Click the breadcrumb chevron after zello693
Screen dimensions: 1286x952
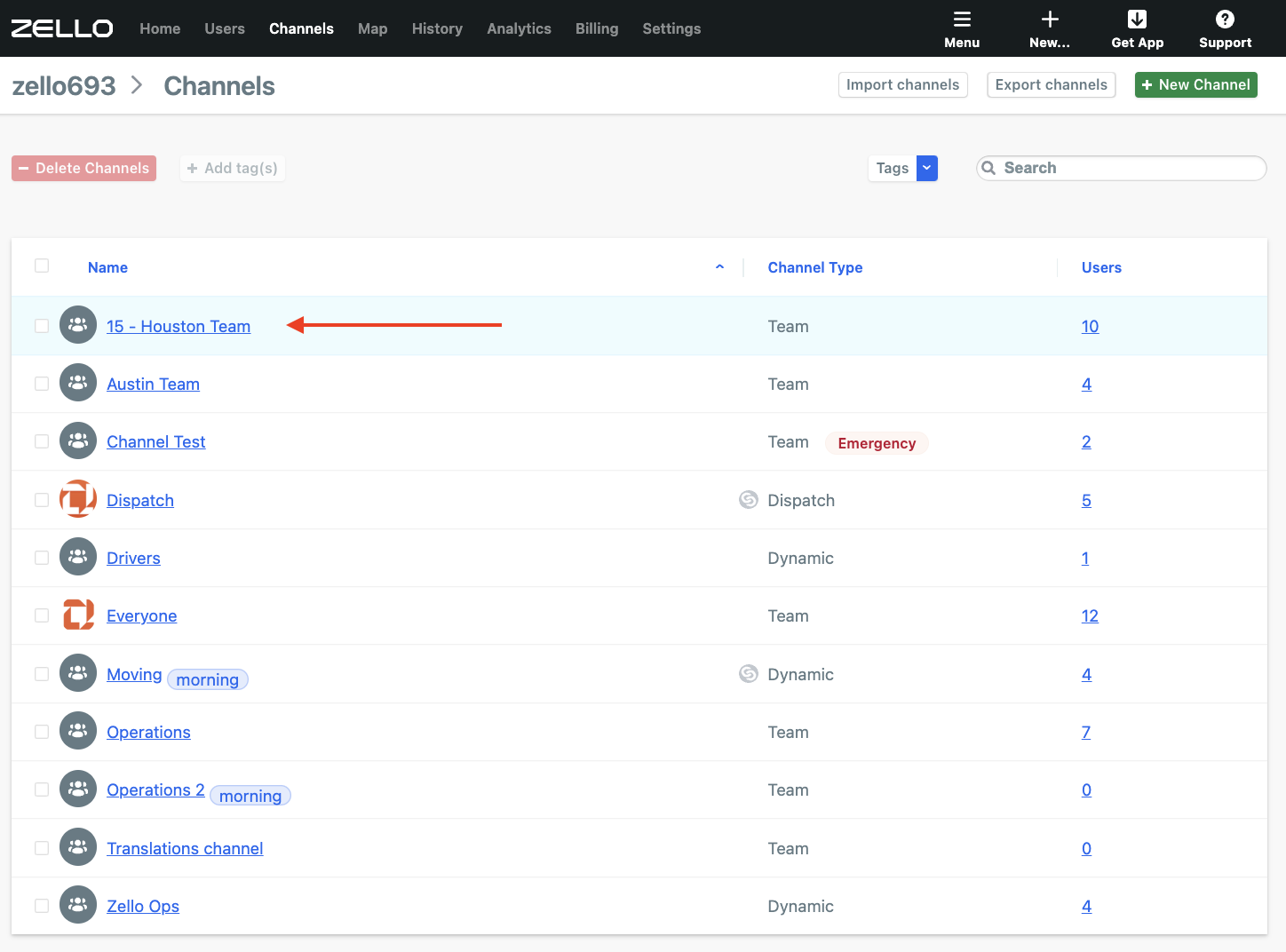click(137, 85)
